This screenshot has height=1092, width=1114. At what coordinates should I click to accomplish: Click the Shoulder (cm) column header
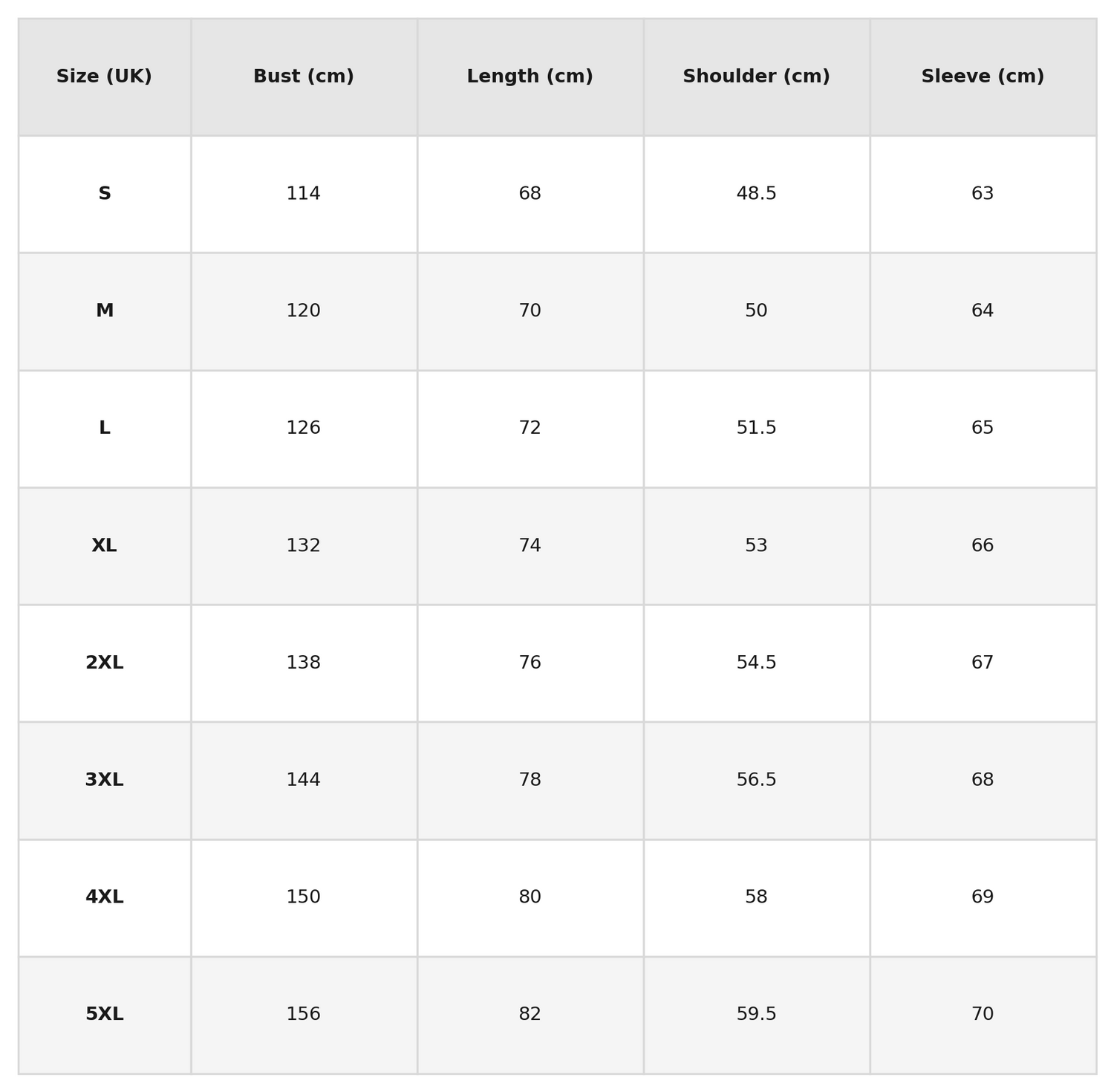tap(756, 77)
